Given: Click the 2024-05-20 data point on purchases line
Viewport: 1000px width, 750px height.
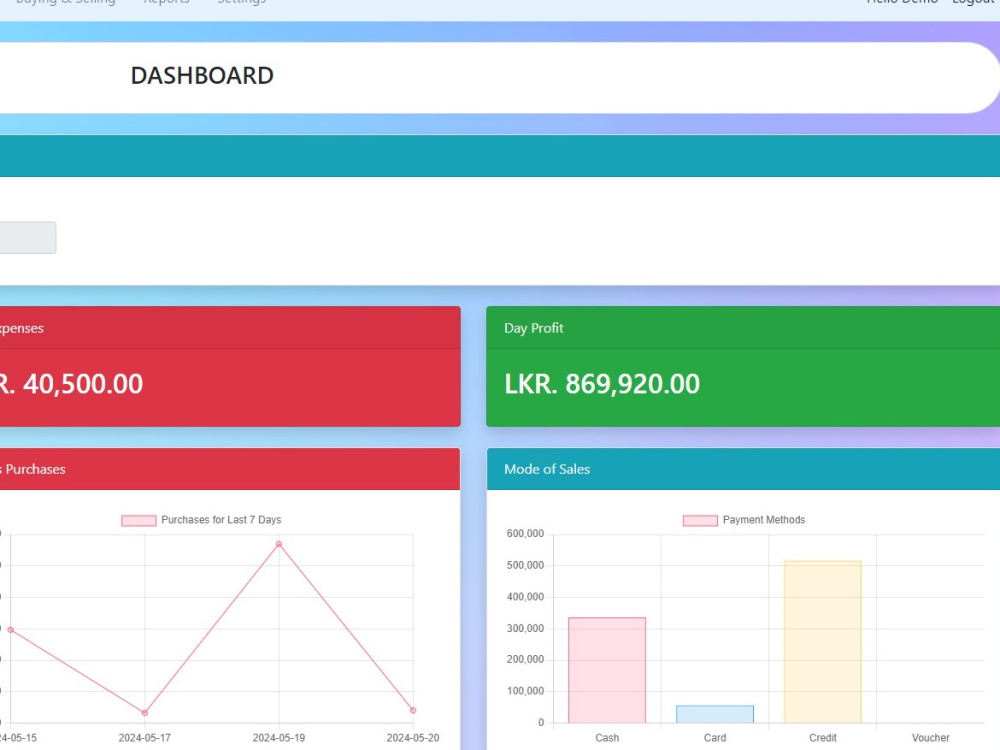Looking at the screenshot, I should (413, 710).
